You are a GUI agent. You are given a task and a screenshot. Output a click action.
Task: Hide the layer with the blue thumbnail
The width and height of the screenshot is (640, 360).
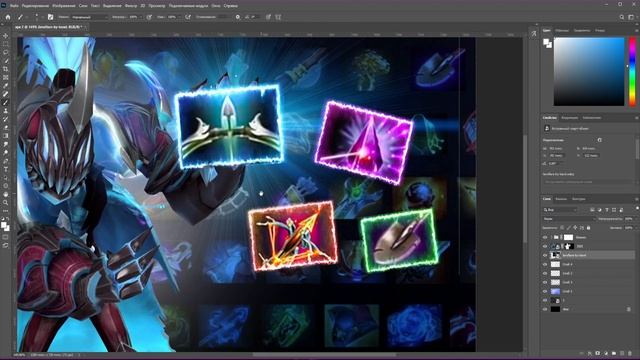point(545,291)
